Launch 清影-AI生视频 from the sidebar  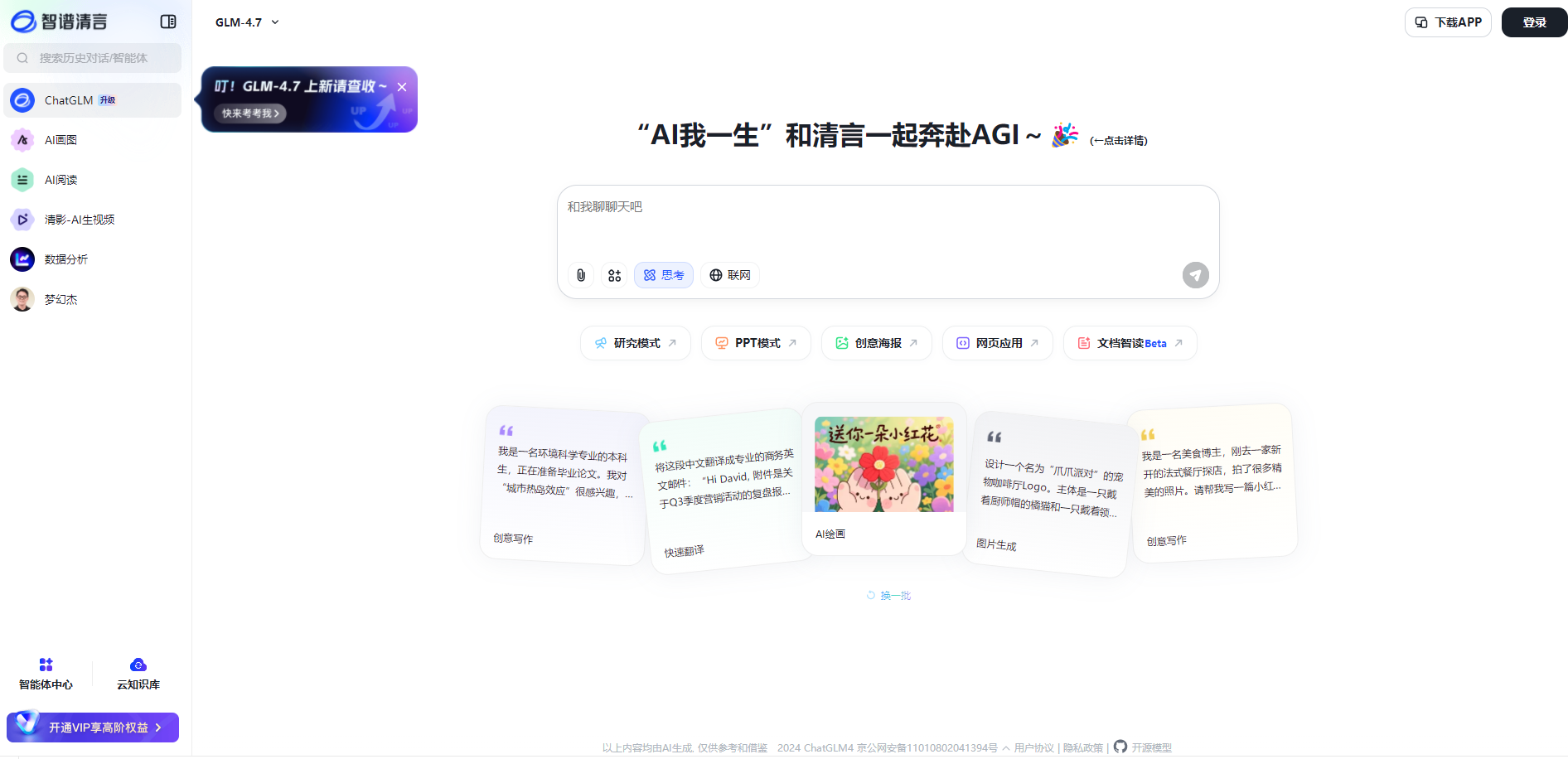pos(79,219)
